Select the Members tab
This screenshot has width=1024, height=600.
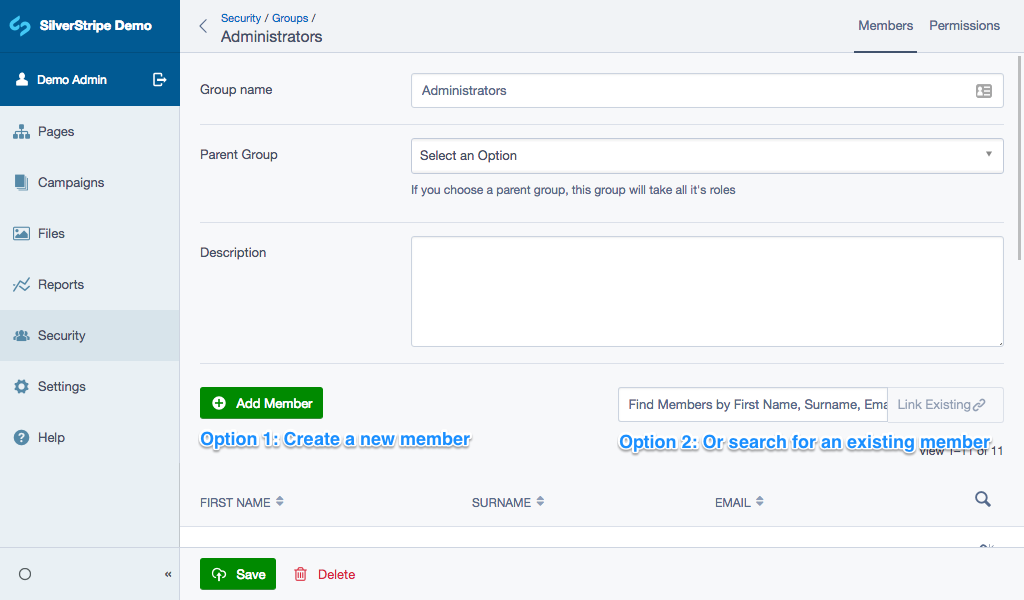click(885, 26)
